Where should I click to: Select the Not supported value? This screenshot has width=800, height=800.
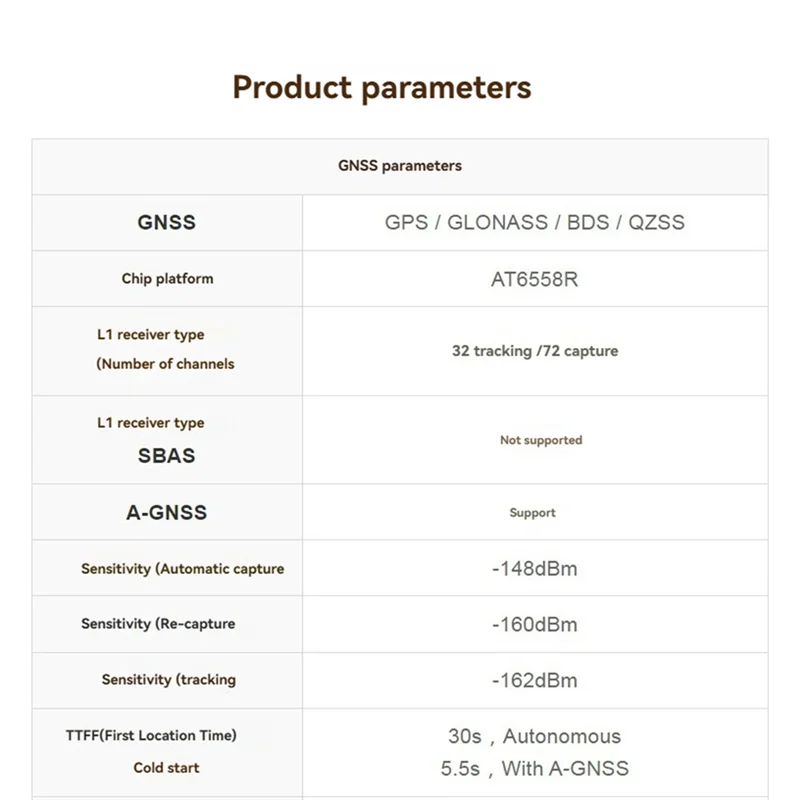tap(541, 440)
